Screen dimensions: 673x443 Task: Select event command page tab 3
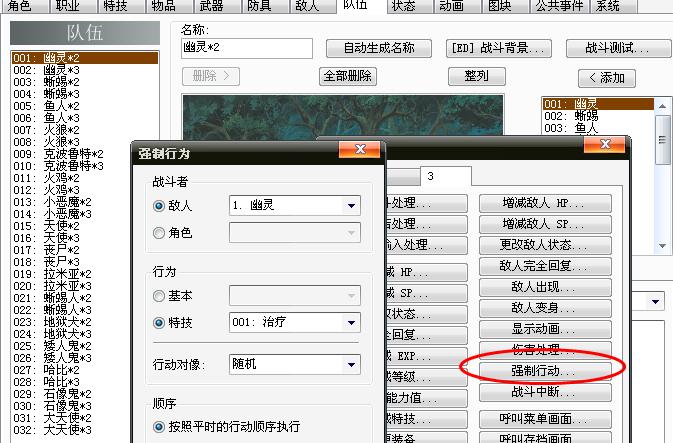(446, 176)
